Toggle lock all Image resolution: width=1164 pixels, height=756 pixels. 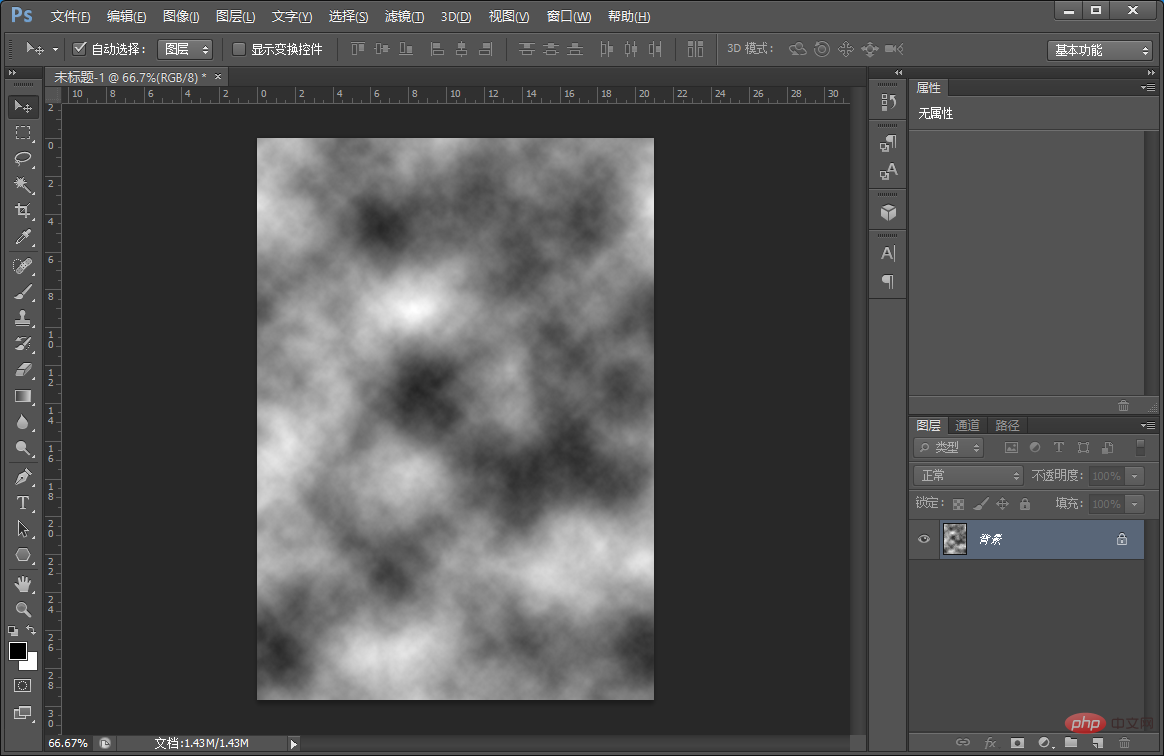point(1024,504)
